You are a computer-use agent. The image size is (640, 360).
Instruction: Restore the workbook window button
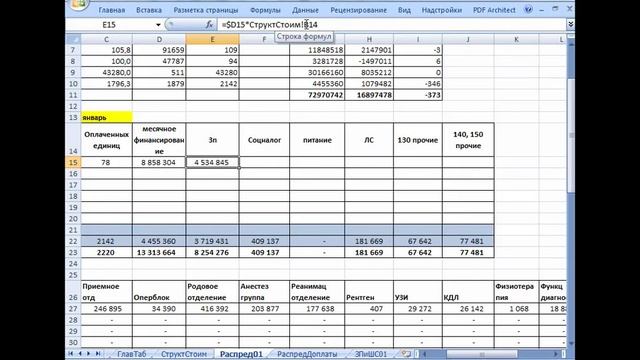pos(555,9)
